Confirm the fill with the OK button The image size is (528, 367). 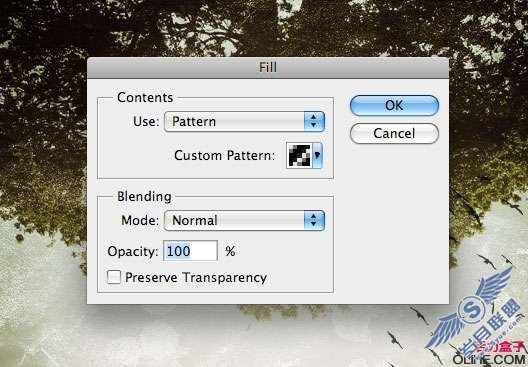click(x=394, y=105)
